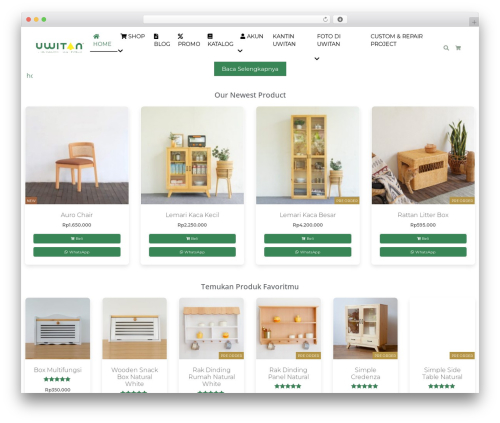Image resolution: width=500 pixels, height=423 pixels.
Task: Click the Rattan Litter Box title link
Action: point(423,215)
